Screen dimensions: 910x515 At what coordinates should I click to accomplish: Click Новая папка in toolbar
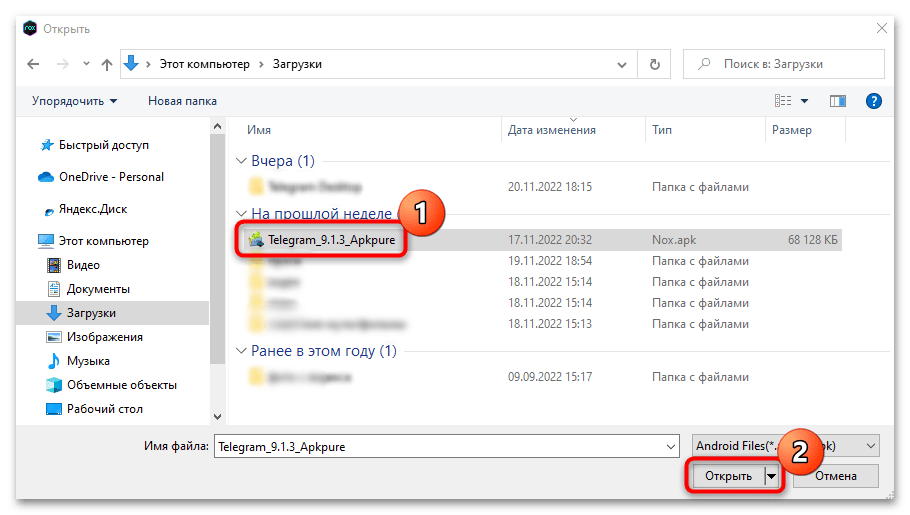(x=182, y=101)
